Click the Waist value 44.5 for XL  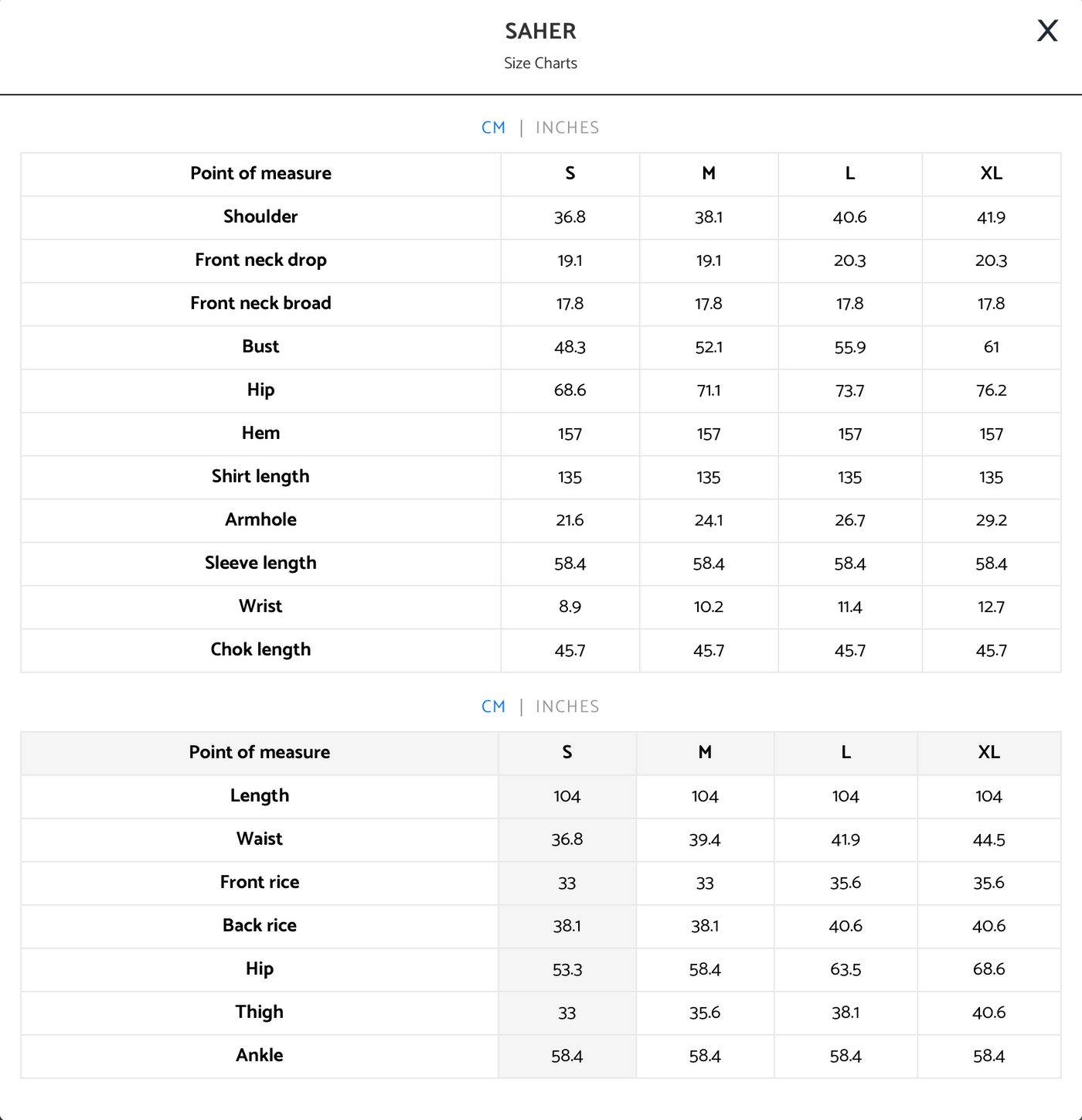(x=988, y=839)
